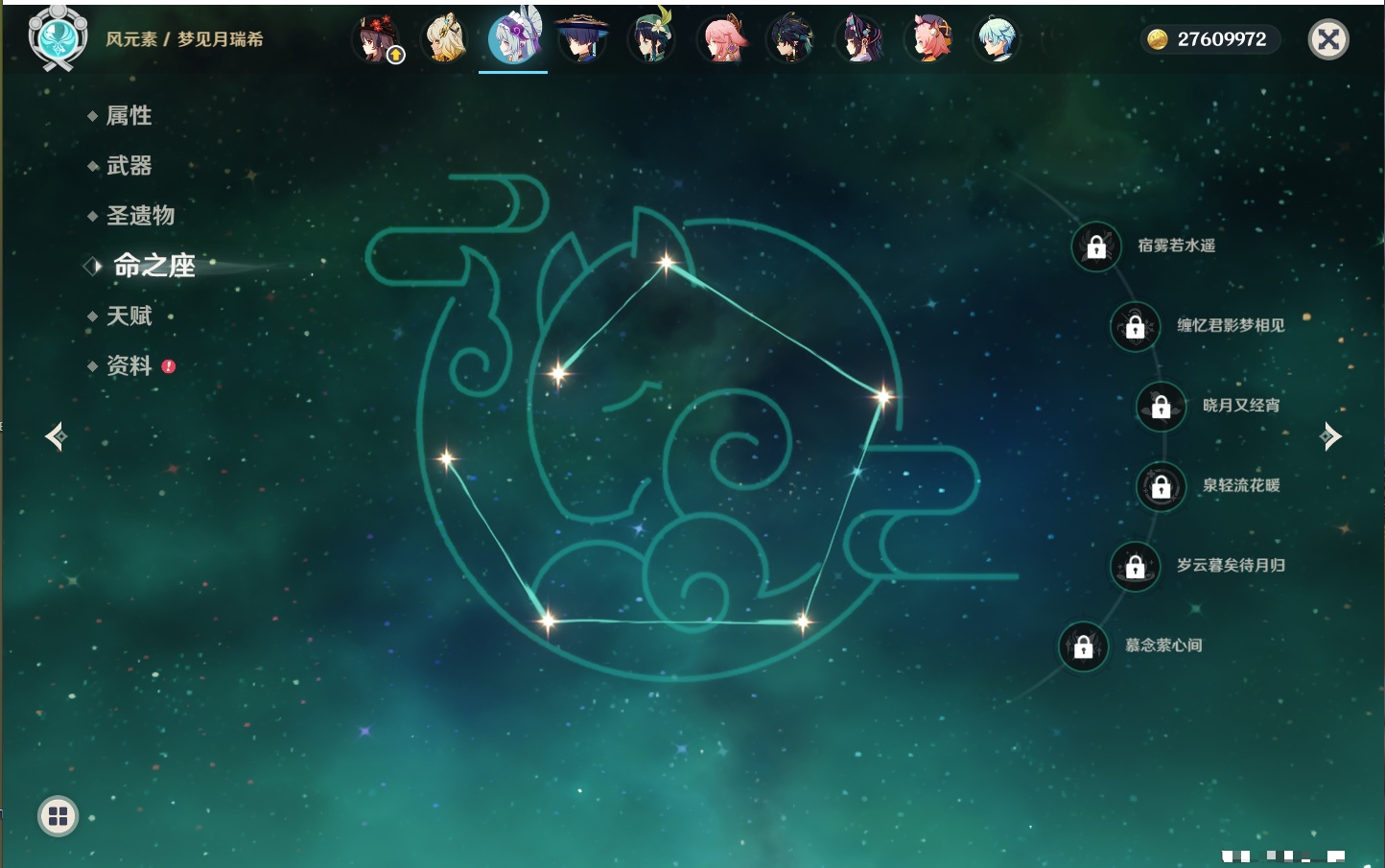Click the 岁云暮矣待月归 constellation name
The height and width of the screenshot is (868, 1385).
pos(1231,565)
